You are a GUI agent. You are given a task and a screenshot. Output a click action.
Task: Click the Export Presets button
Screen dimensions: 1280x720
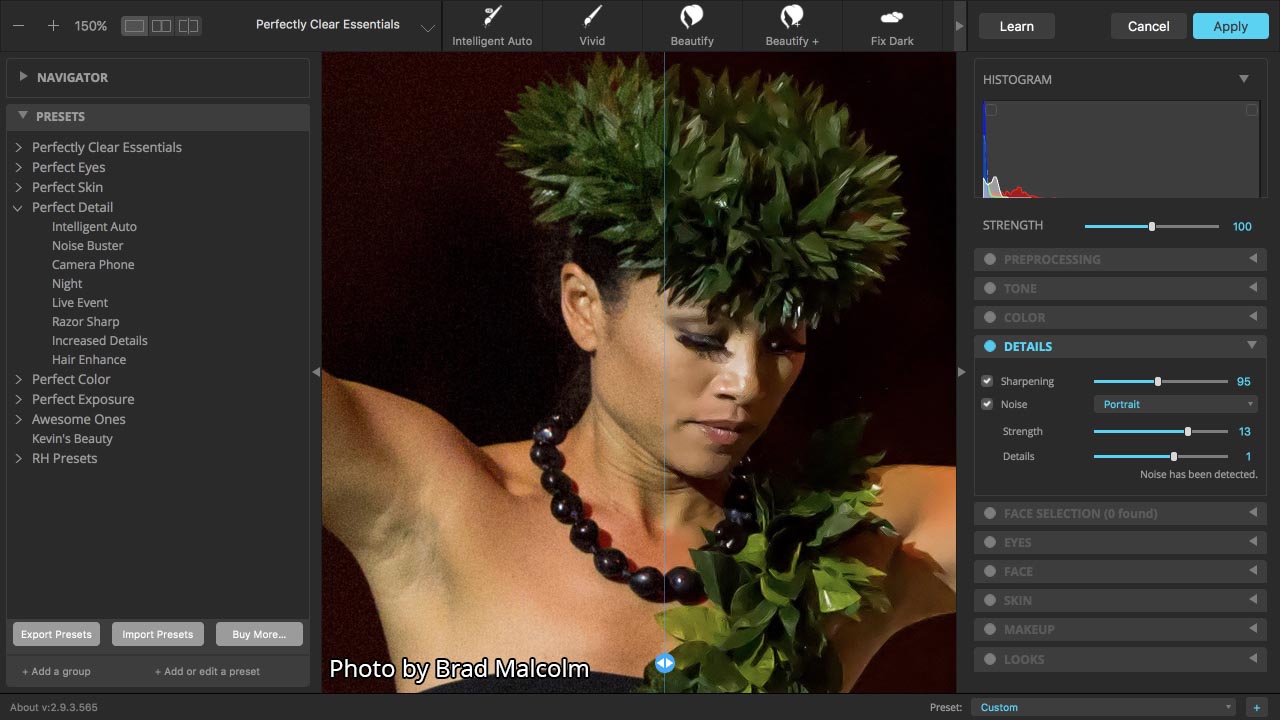tap(56, 634)
